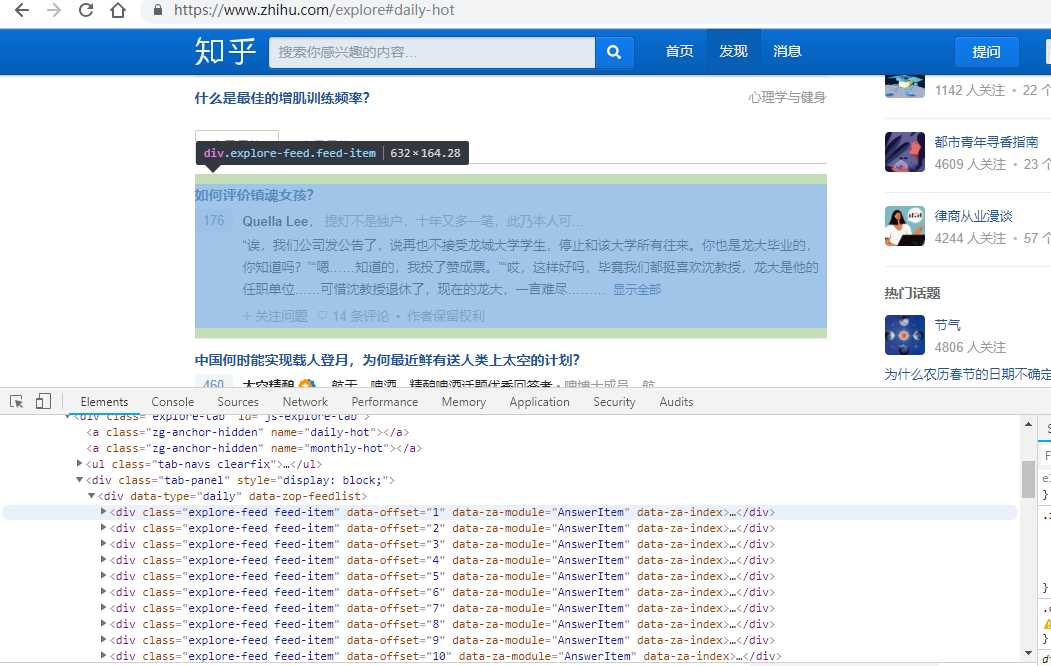Click the 提问 button
The width and height of the screenshot is (1051, 666).
click(x=986, y=52)
